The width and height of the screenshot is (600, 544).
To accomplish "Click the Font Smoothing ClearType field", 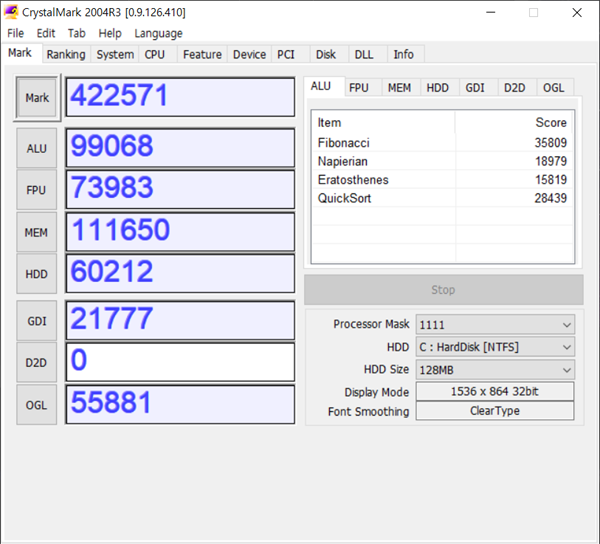I will [x=495, y=410].
